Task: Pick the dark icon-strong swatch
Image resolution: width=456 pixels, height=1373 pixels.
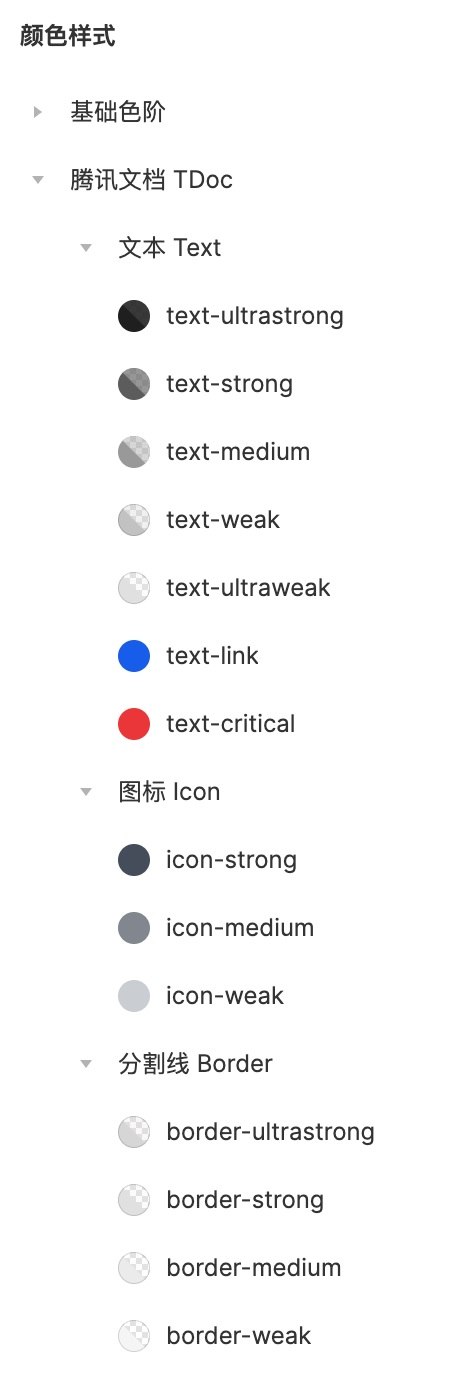Action: tap(134, 860)
